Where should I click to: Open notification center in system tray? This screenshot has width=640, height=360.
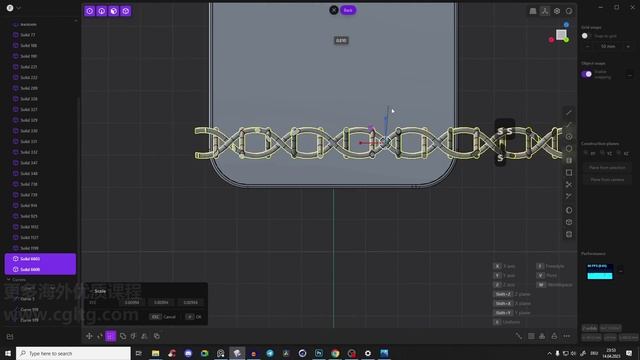click(629, 353)
